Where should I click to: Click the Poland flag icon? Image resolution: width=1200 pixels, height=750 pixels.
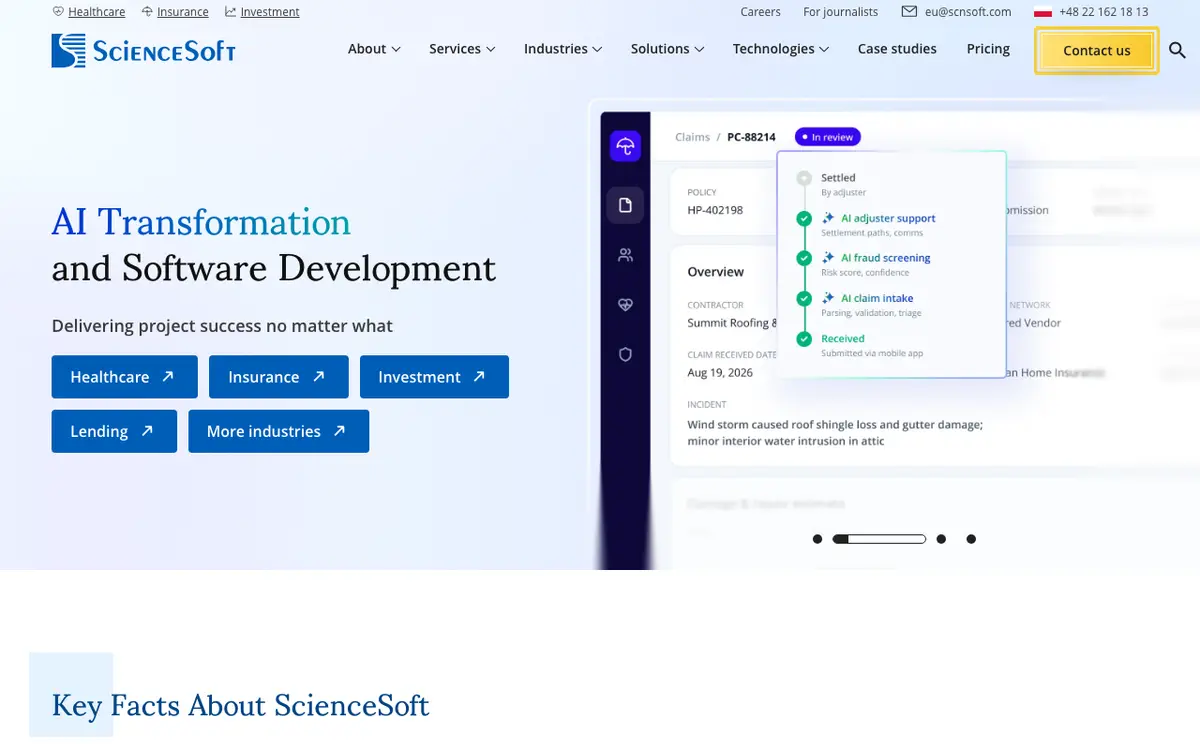pyautogui.click(x=1042, y=12)
